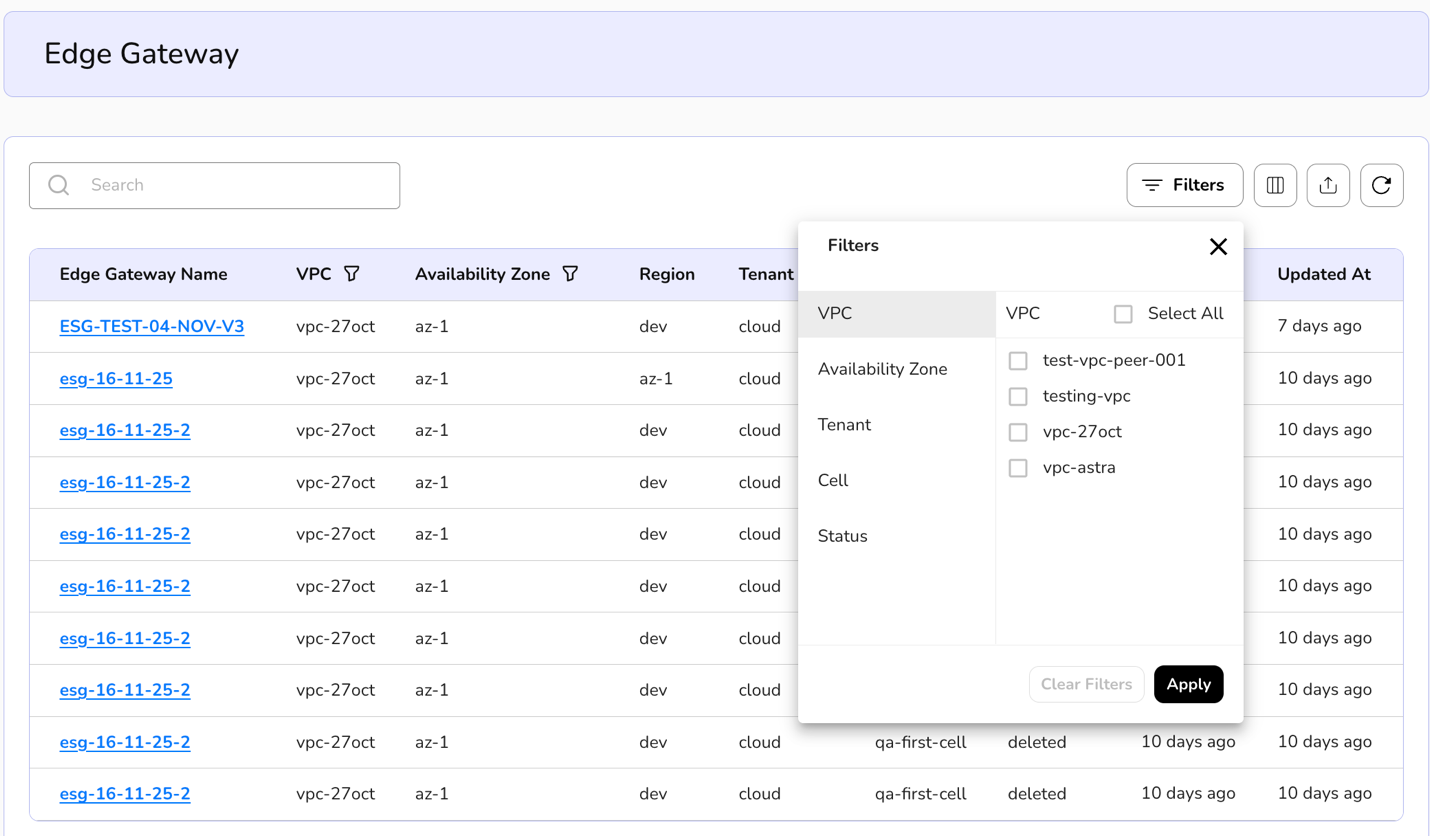Close the Filters panel with X
This screenshot has width=1430, height=836.
[1217, 246]
